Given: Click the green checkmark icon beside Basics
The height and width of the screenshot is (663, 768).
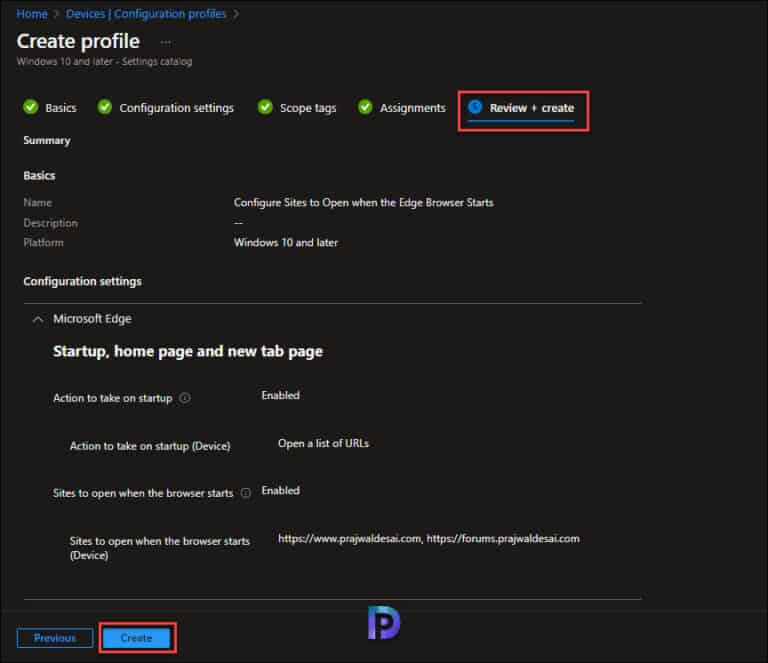Looking at the screenshot, I should (30, 106).
